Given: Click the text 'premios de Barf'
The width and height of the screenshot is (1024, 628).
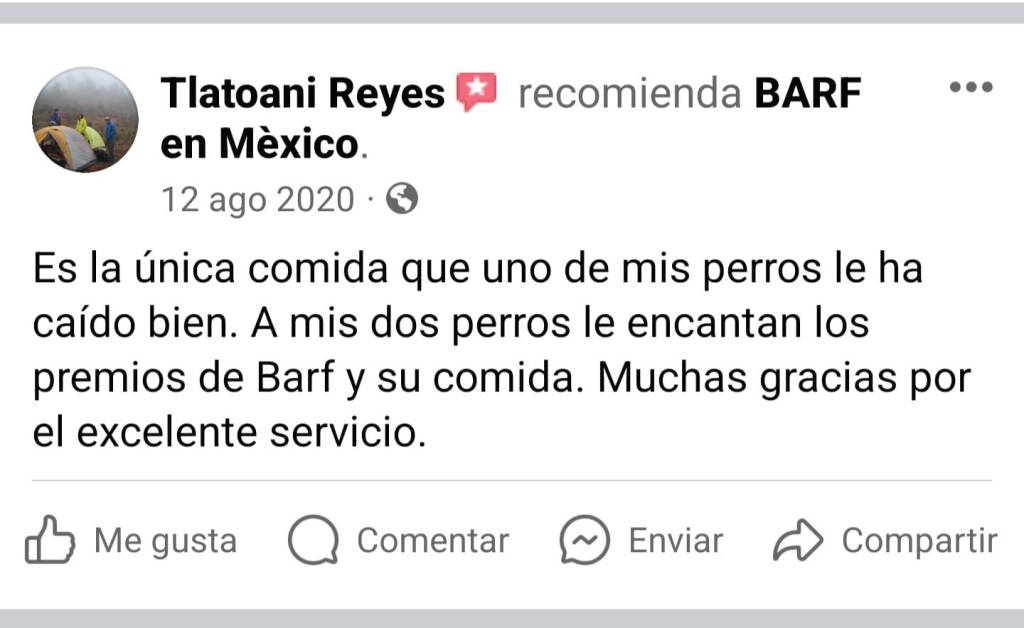Looking at the screenshot, I should tap(184, 379).
